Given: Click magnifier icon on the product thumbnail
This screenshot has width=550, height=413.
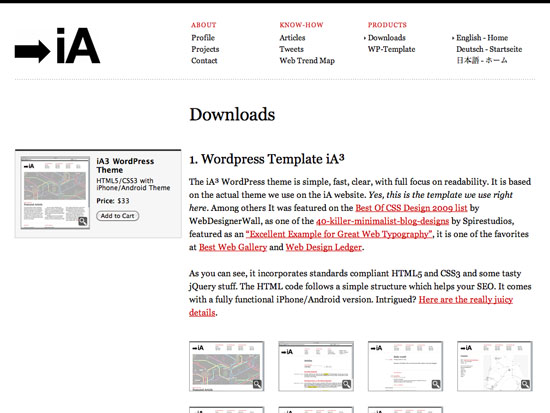Looking at the screenshot, I should click(82, 221).
